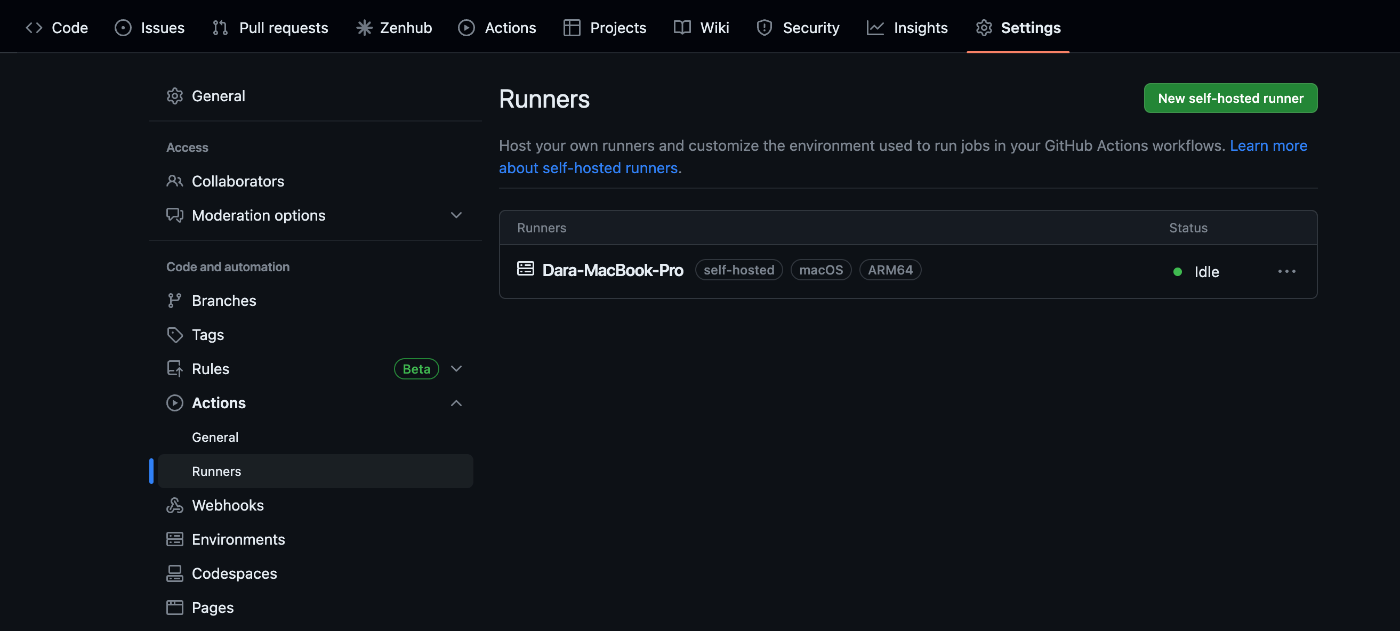This screenshot has height=631, width=1400.
Task: Open the Actions tab in top navigation
Action: pos(497,28)
